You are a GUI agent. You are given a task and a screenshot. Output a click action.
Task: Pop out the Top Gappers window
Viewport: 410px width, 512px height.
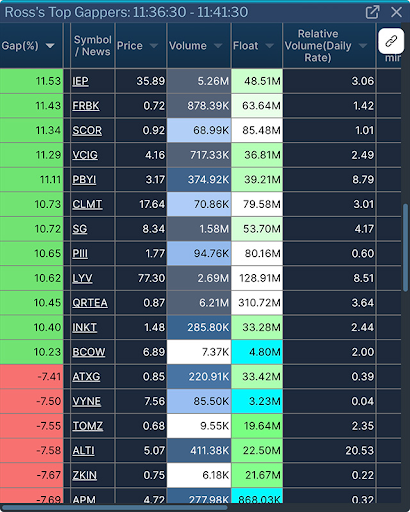pyautogui.click(x=372, y=12)
